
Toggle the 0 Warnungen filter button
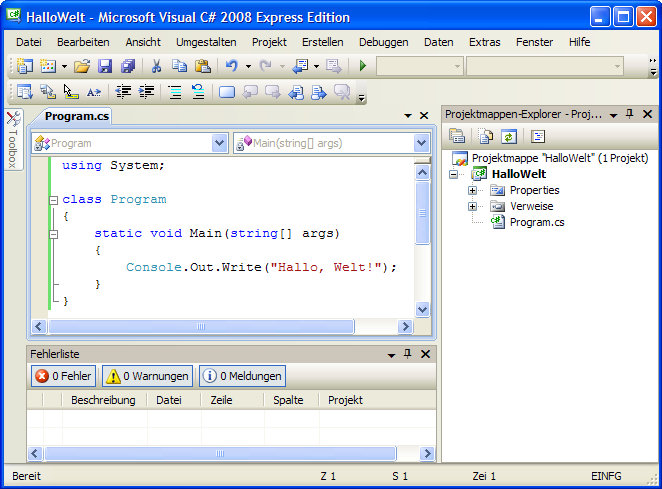click(x=147, y=376)
